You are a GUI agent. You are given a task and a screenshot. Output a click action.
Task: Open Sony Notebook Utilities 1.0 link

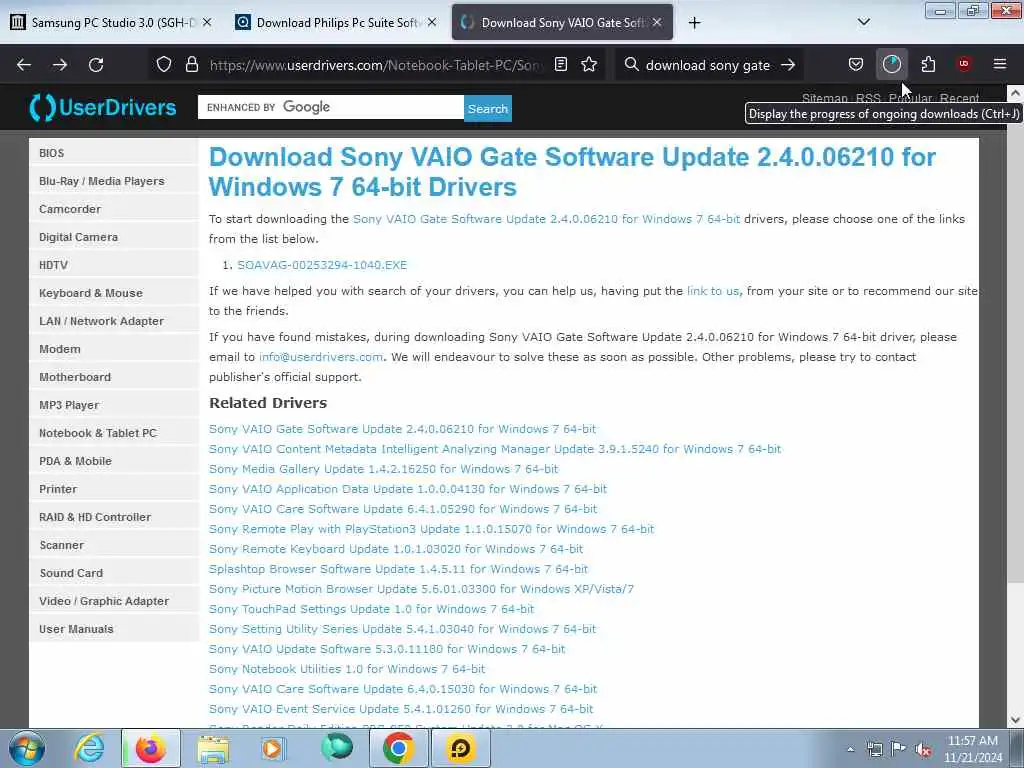347,669
